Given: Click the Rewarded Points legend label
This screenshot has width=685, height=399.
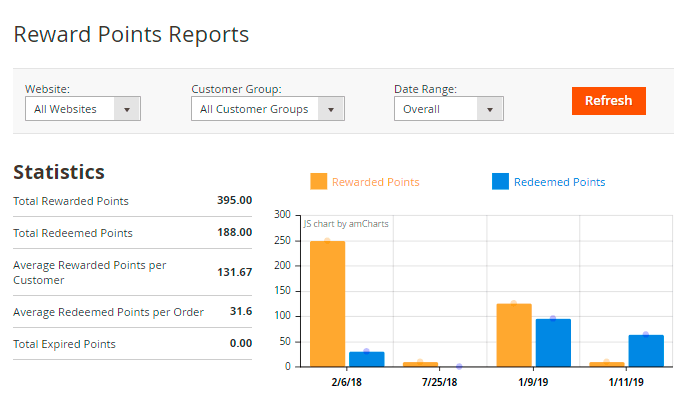Looking at the screenshot, I should (375, 182).
